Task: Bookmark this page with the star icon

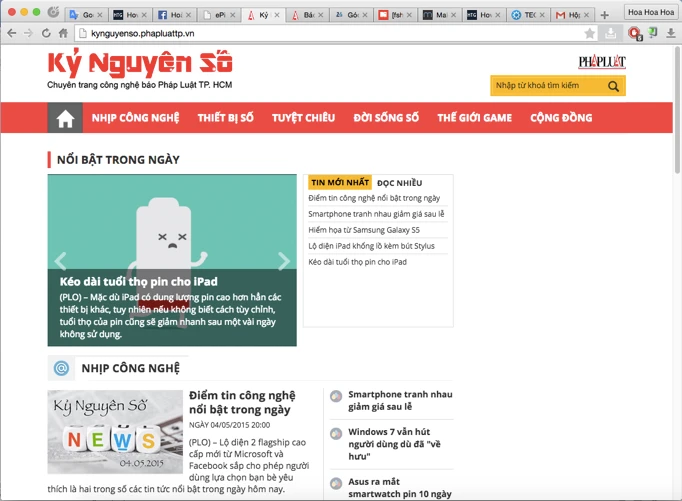Action: coord(590,33)
